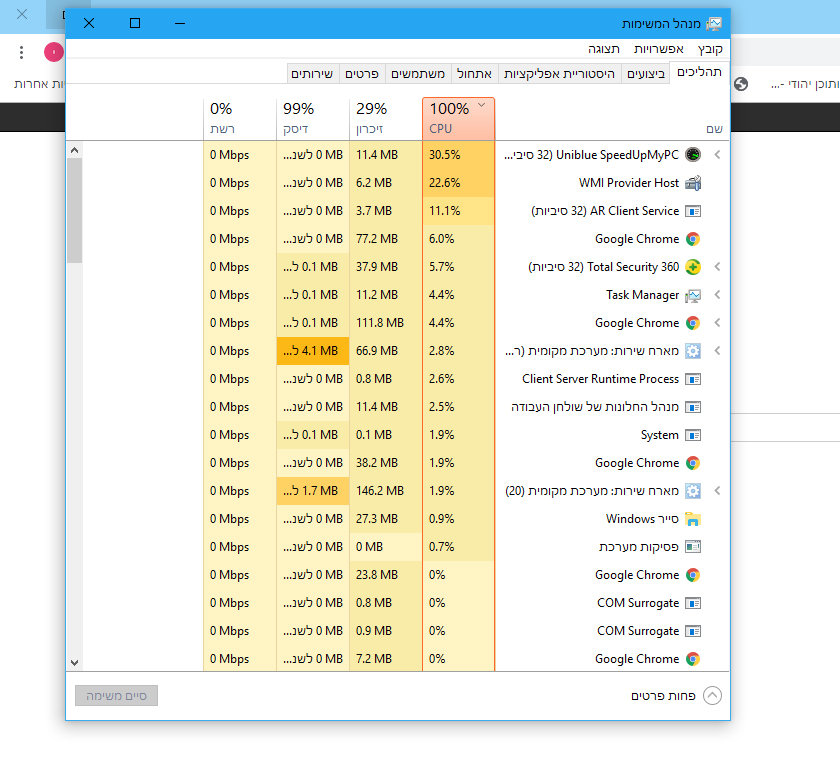Select the COM Surrogate icon with 0.8 MB
Viewport: 840px width, 776px height.
pyautogui.click(x=693, y=603)
